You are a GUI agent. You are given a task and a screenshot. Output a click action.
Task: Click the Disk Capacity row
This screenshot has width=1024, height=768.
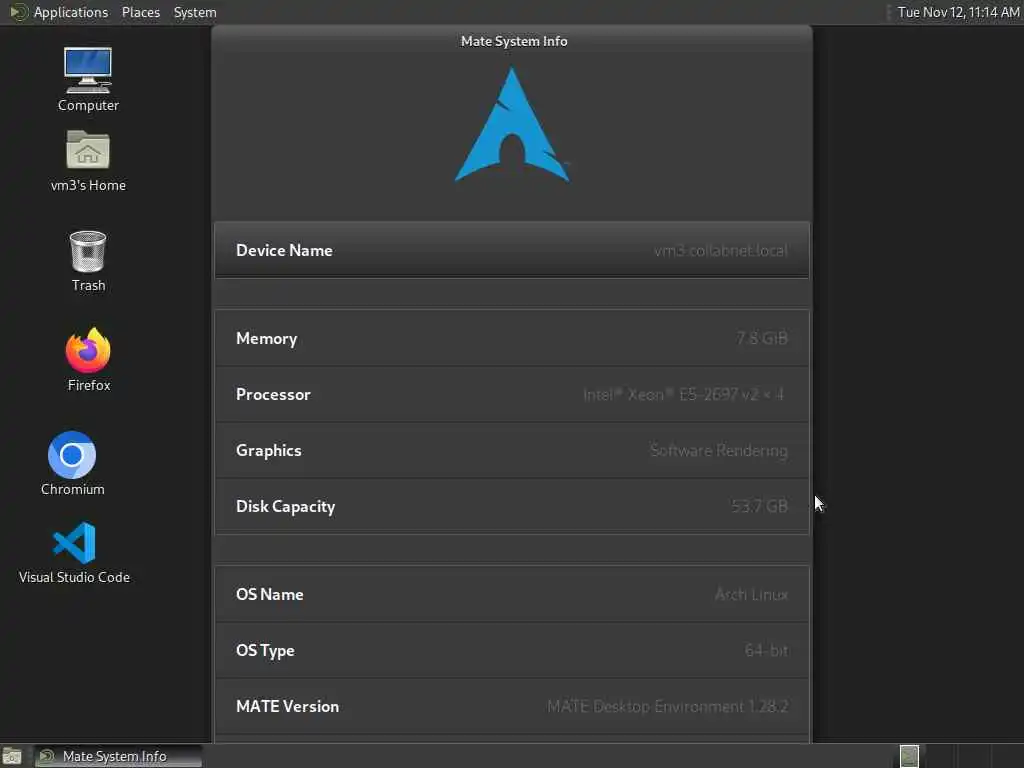[512, 506]
